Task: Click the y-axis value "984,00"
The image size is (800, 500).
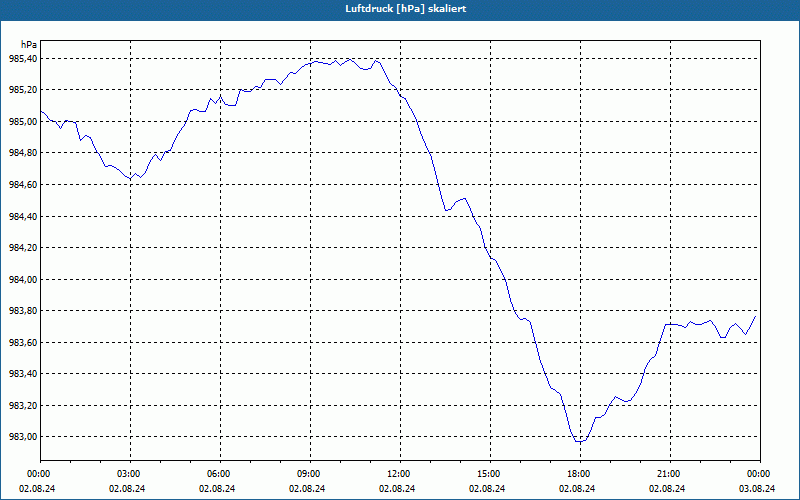Action: pyautogui.click(x=23, y=280)
